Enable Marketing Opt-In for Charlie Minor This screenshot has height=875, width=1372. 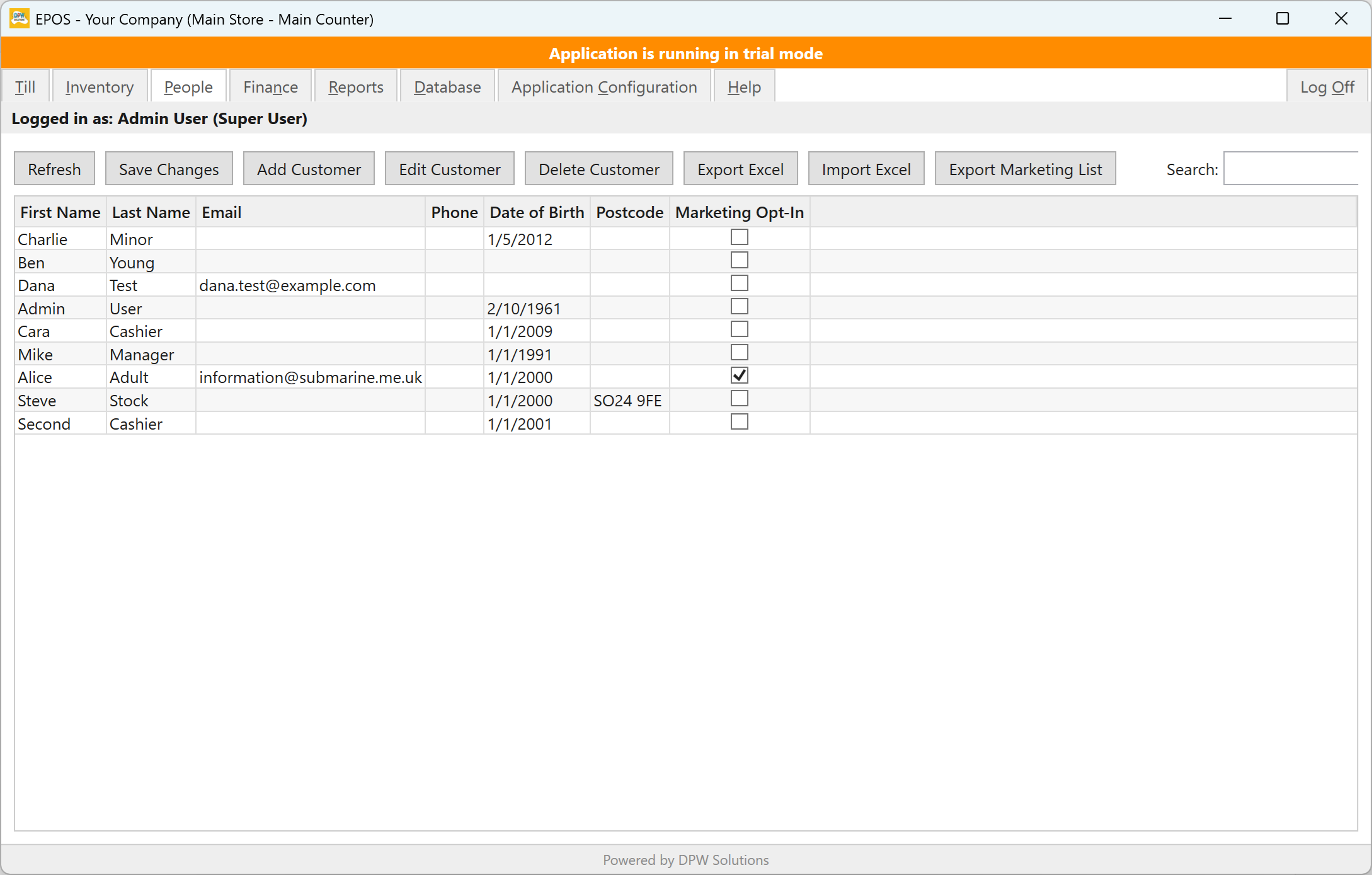click(739, 237)
